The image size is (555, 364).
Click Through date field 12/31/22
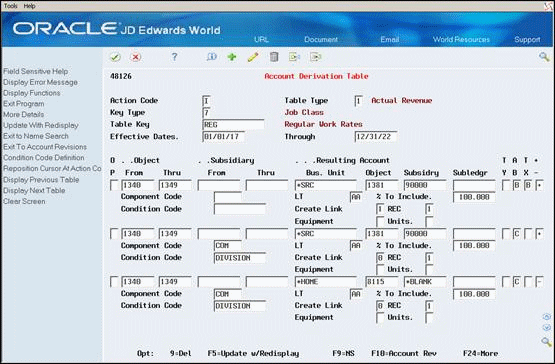376,137
